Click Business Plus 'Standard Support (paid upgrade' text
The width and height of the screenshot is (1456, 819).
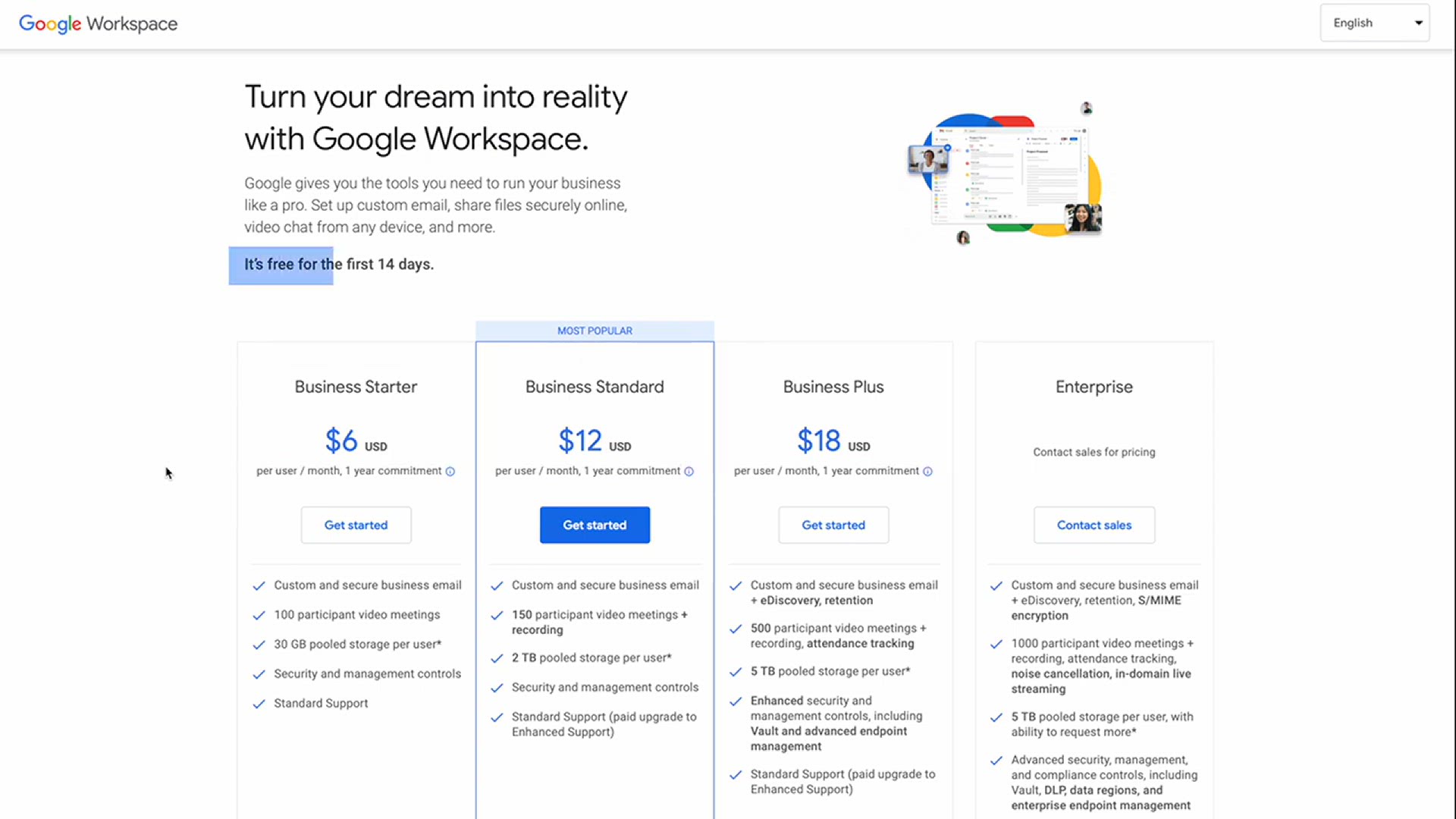[843, 782]
